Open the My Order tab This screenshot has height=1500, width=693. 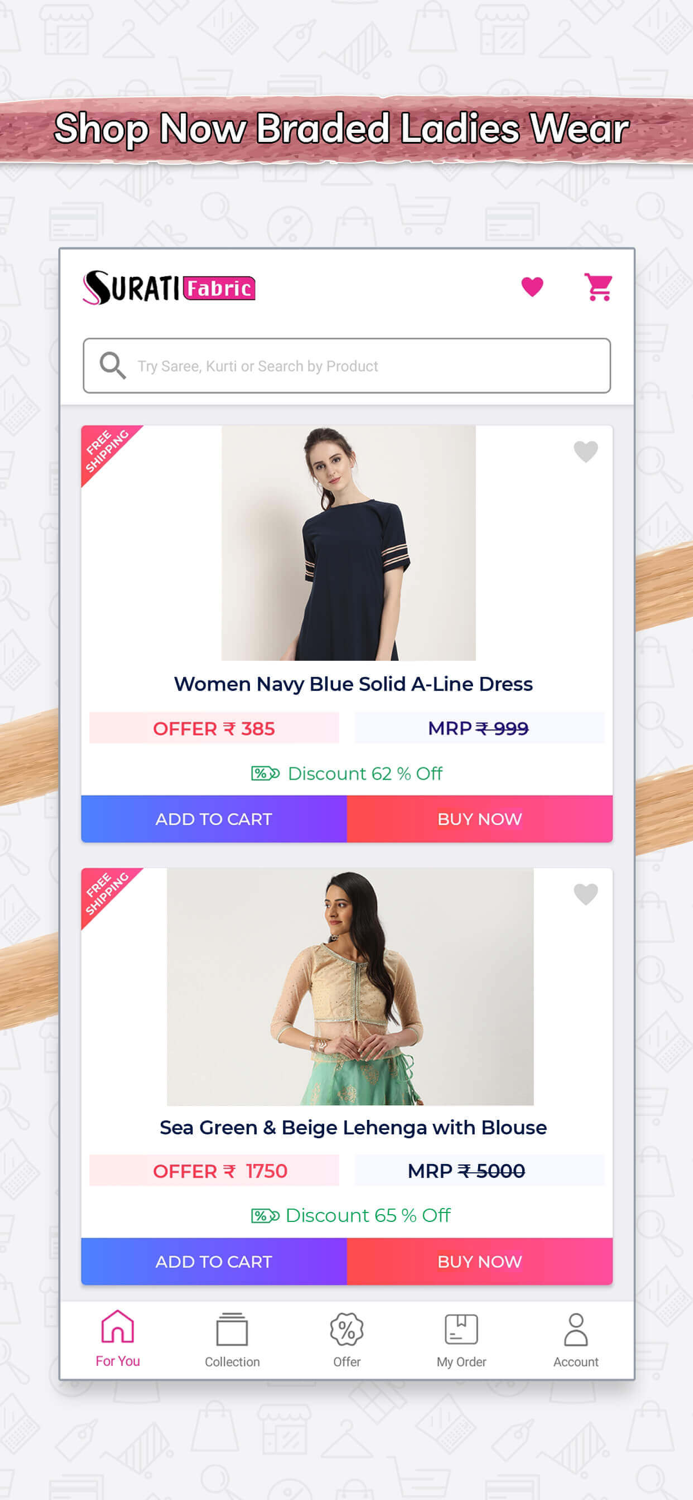(x=461, y=1340)
